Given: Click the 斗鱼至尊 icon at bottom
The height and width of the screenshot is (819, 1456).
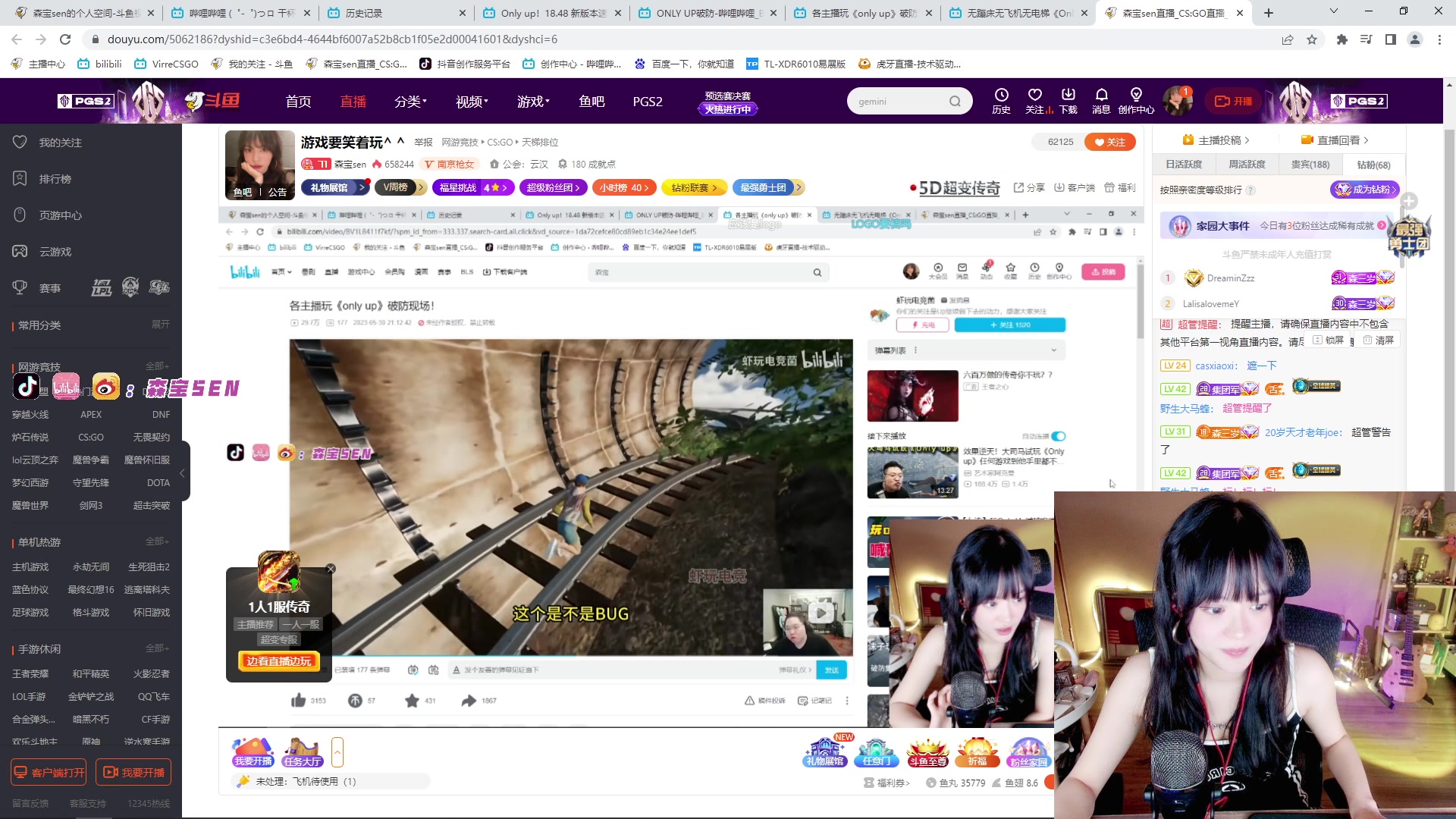Looking at the screenshot, I should pos(928,752).
